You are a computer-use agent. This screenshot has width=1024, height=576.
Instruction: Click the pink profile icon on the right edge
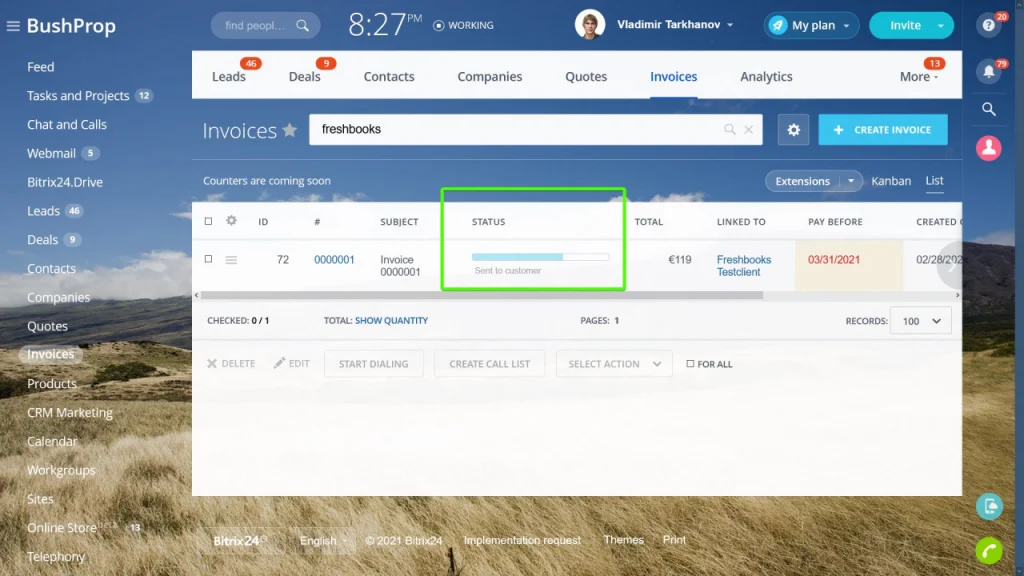(x=988, y=147)
